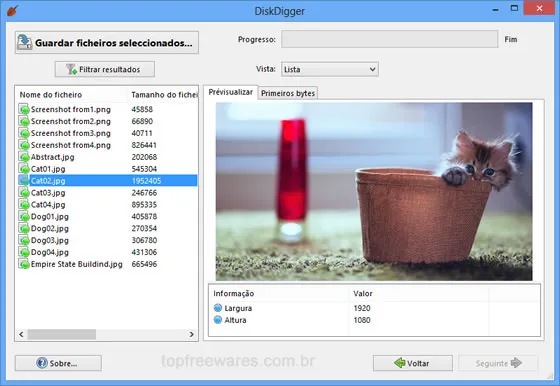The height and width of the screenshot is (386, 560).
Task: Click the left arrow of the file list scrollbar
Action: click(21, 334)
